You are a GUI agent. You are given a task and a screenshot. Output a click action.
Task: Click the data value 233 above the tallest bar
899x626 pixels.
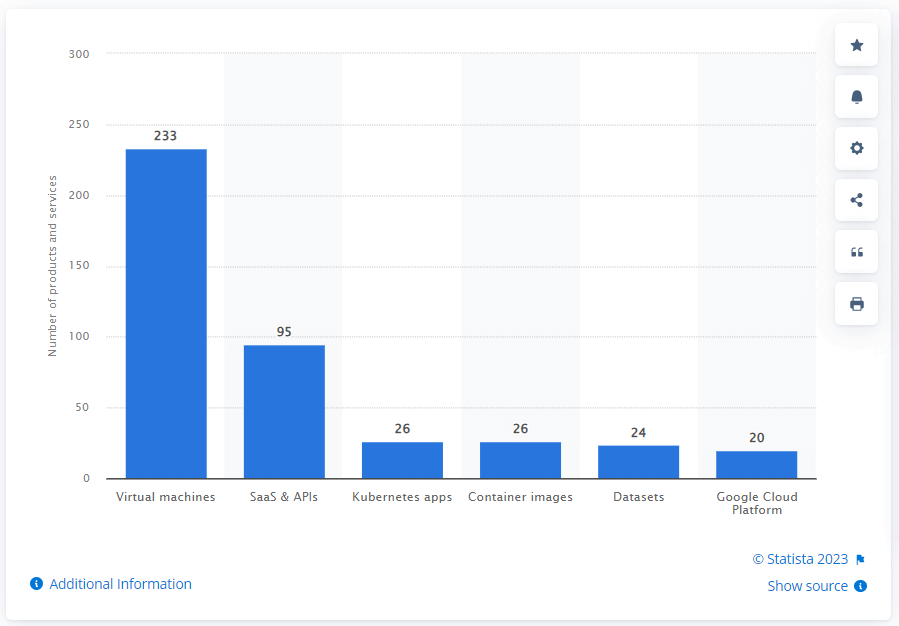pyautogui.click(x=165, y=135)
